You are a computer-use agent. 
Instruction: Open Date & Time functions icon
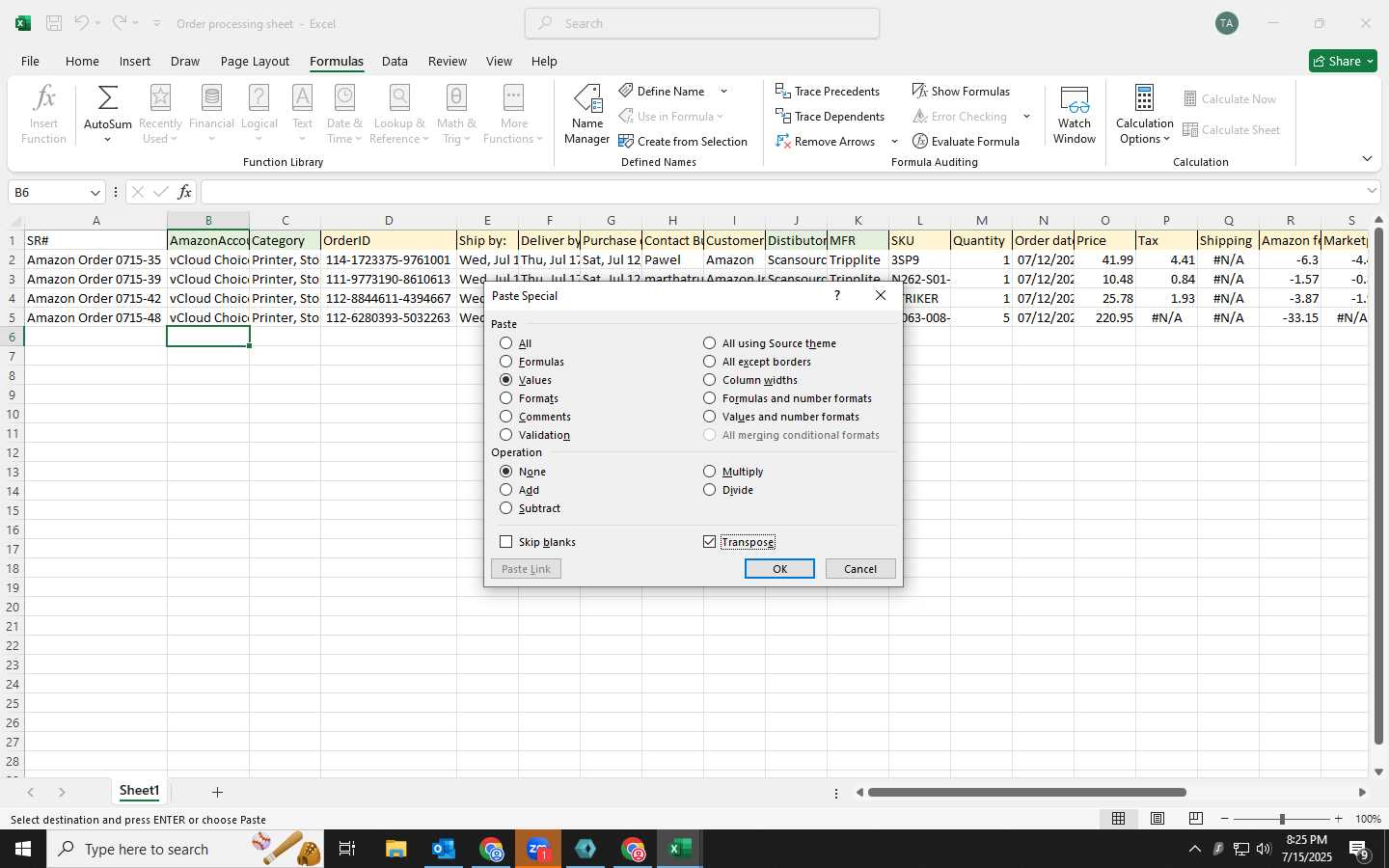[x=344, y=97]
